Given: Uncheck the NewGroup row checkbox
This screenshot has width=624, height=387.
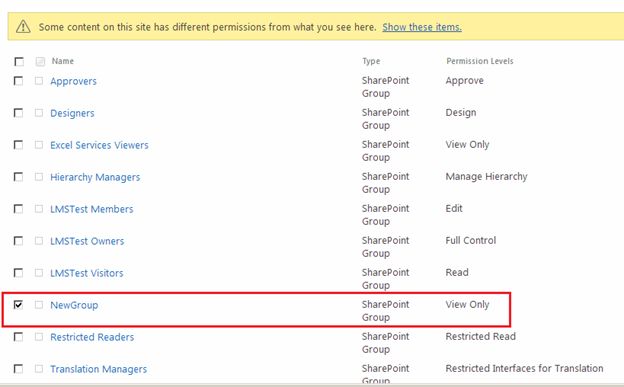Looking at the screenshot, I should (x=18, y=305).
